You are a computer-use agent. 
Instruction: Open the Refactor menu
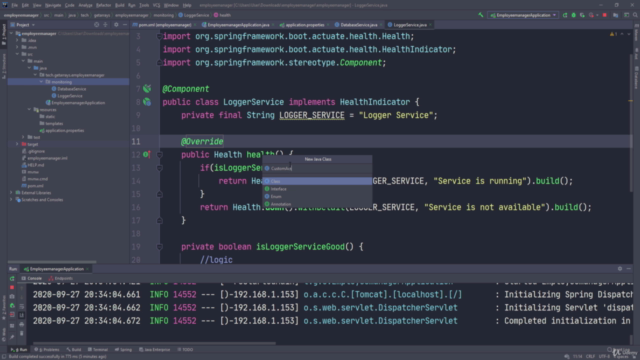point(103,5)
